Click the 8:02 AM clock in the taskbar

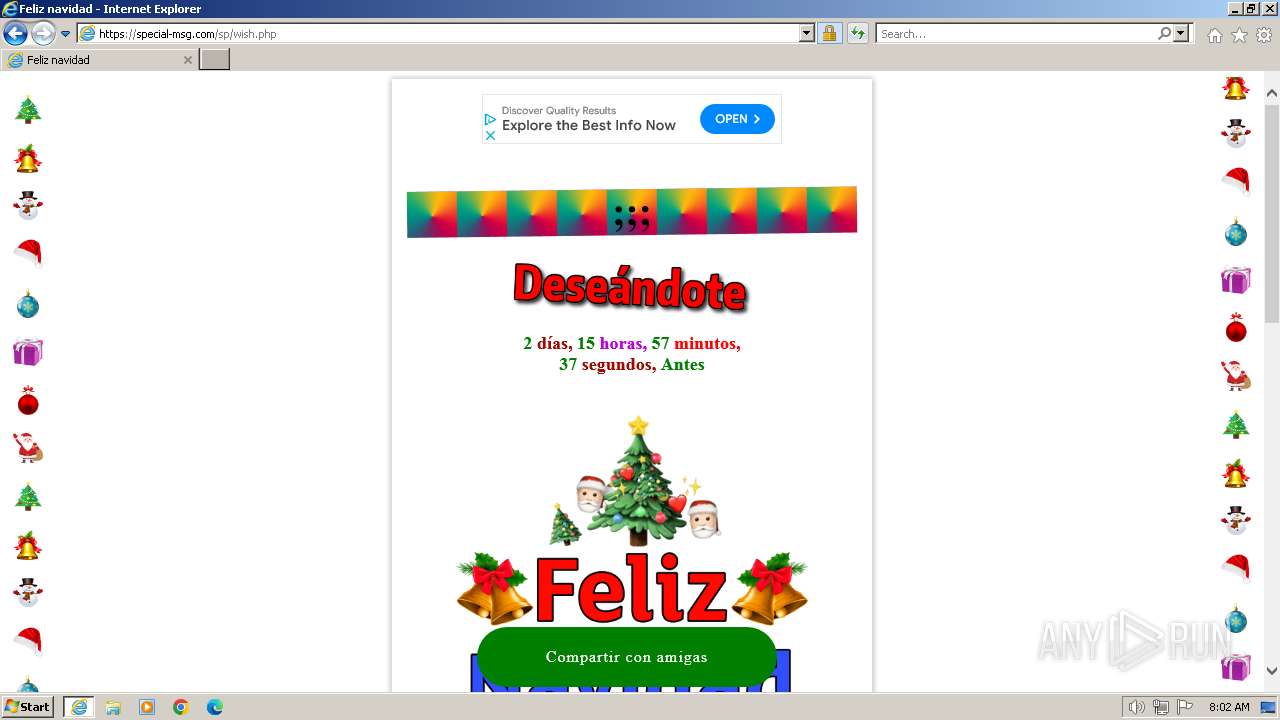1229,707
